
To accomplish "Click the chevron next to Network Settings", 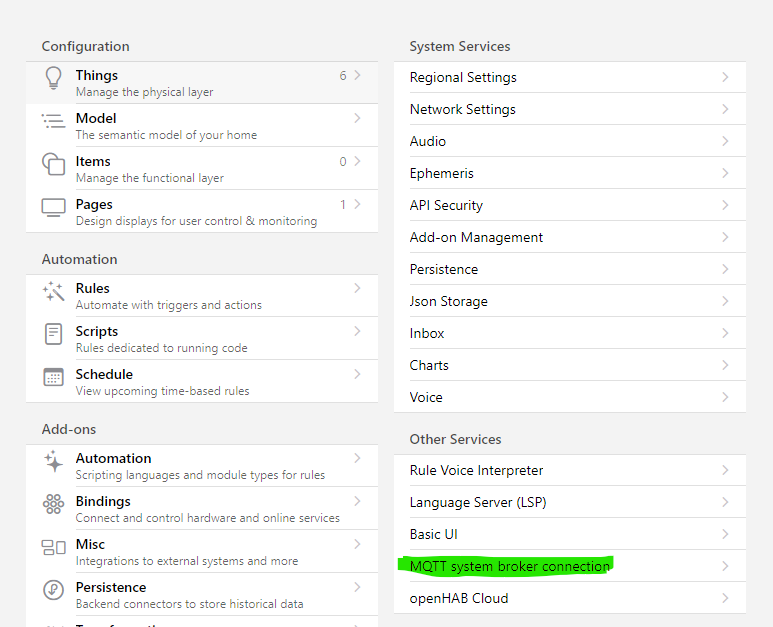I will pos(725,109).
